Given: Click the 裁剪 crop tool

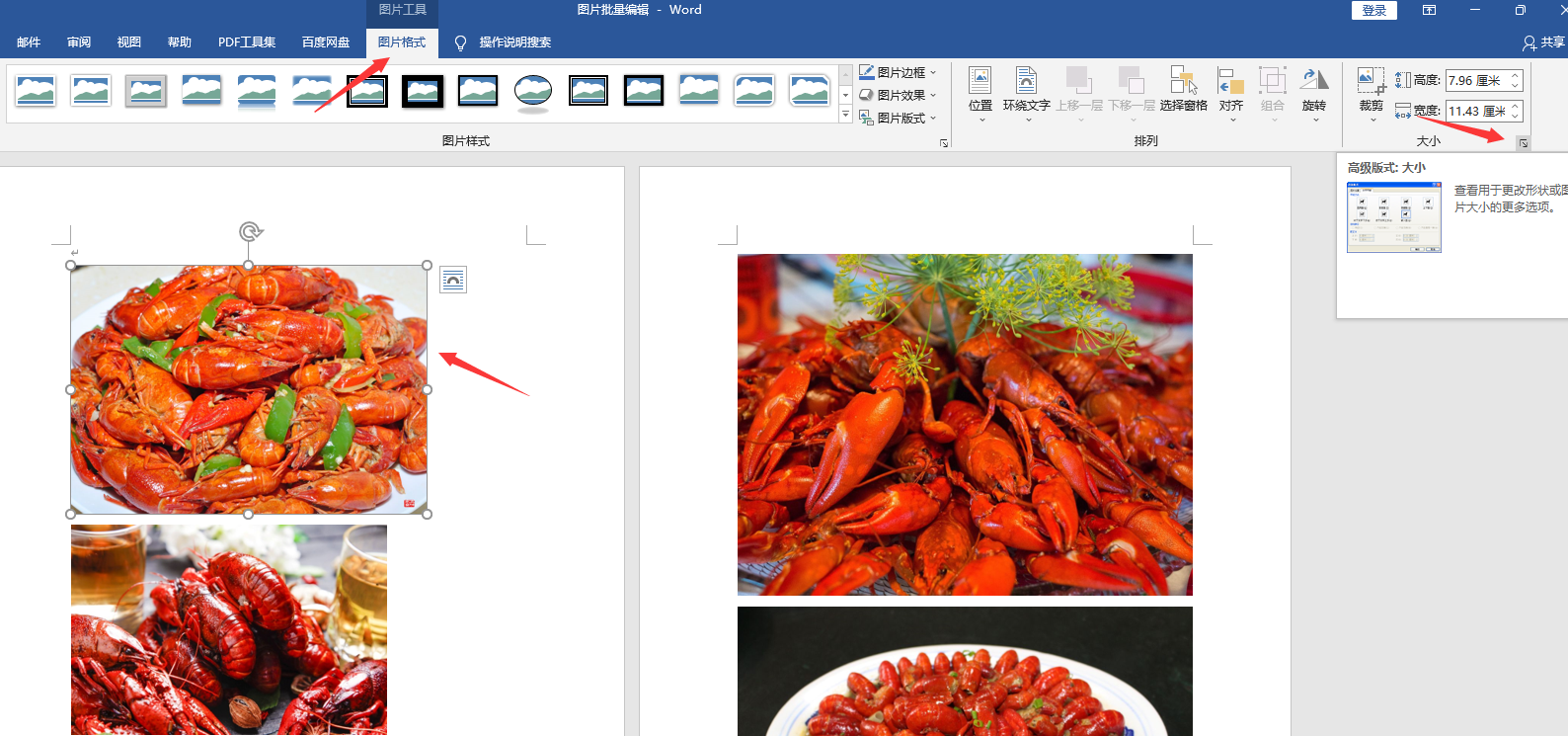Looking at the screenshot, I should (x=1372, y=94).
